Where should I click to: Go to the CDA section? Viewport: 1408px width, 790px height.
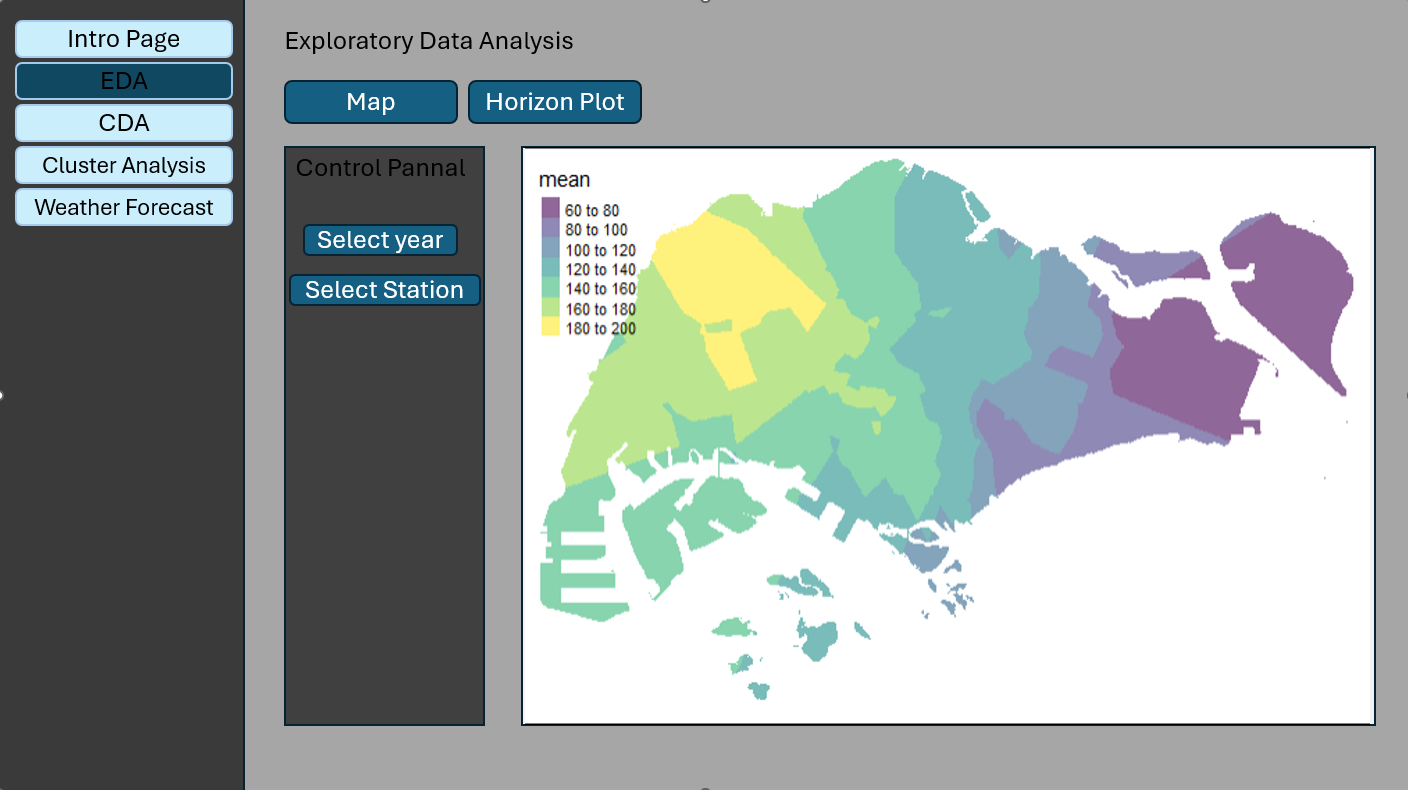click(x=124, y=123)
